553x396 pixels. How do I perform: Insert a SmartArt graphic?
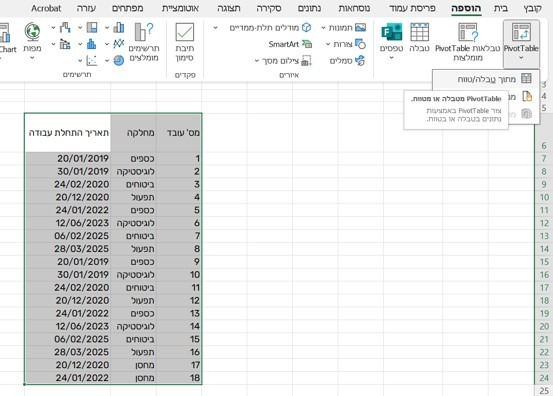(290, 44)
